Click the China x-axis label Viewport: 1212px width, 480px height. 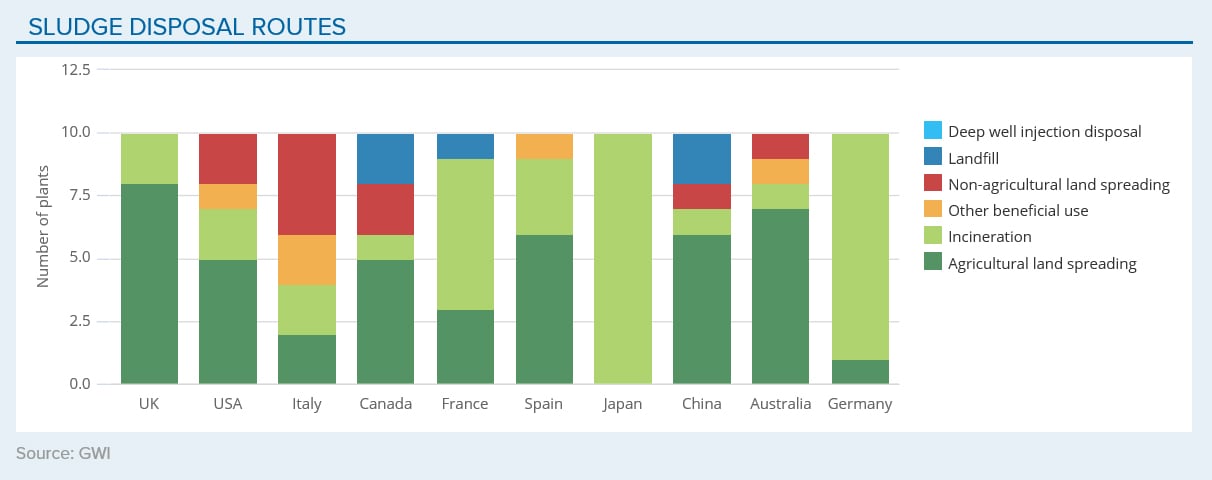point(701,404)
